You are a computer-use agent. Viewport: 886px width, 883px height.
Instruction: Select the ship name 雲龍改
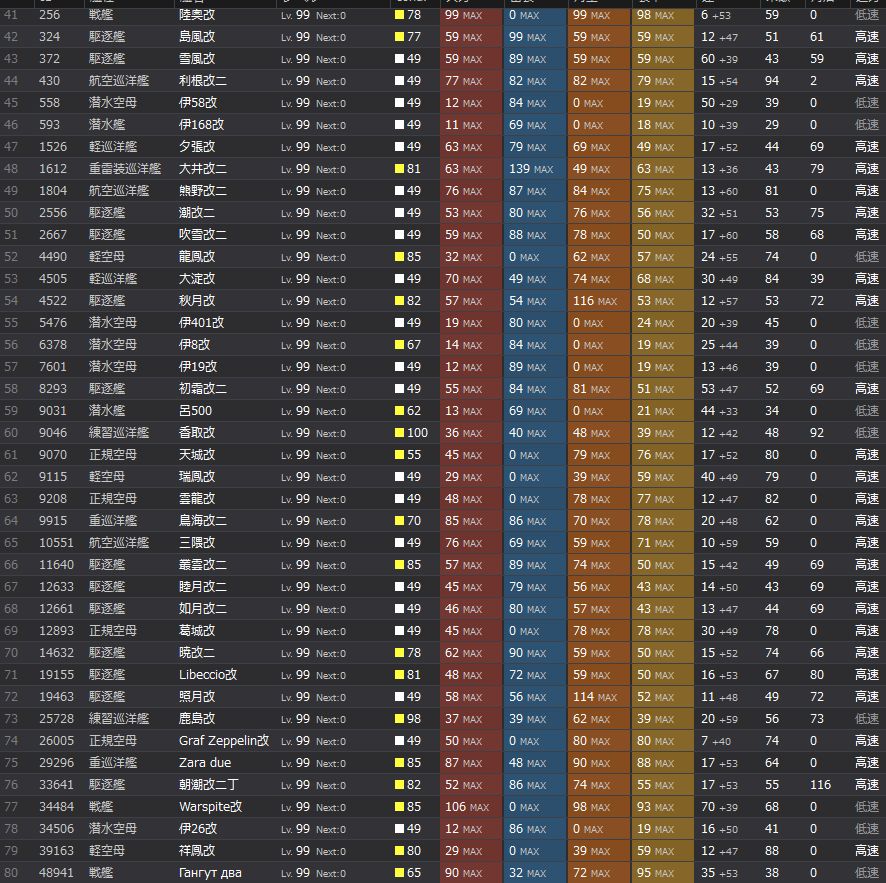(197, 499)
